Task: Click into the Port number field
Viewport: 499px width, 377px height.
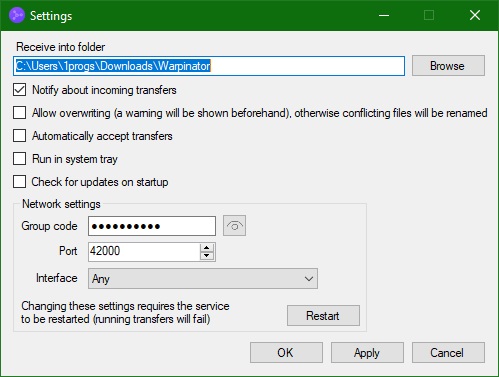Action: 144,251
